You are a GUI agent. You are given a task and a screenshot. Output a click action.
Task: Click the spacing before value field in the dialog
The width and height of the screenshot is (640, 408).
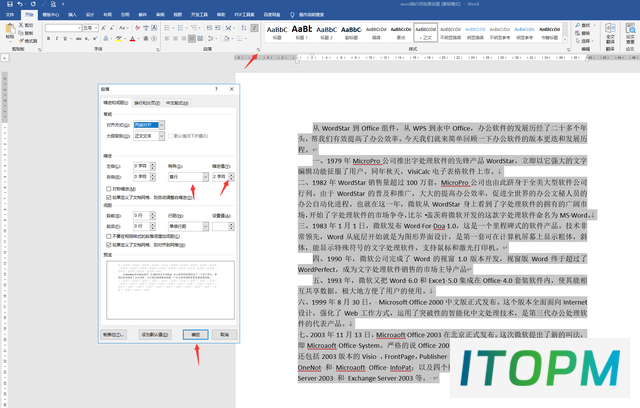(141, 215)
